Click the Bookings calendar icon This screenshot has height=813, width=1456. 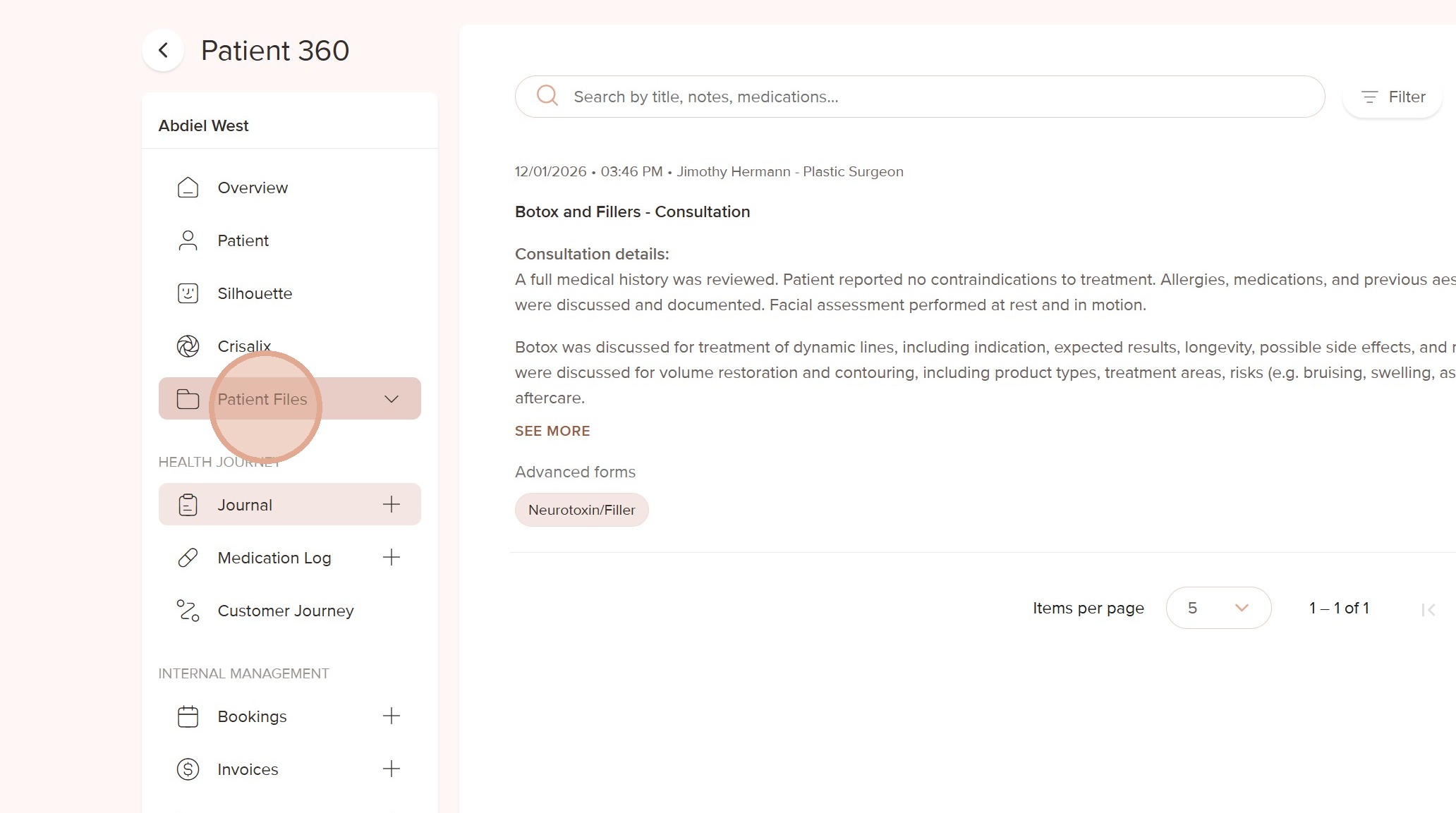[x=188, y=716]
